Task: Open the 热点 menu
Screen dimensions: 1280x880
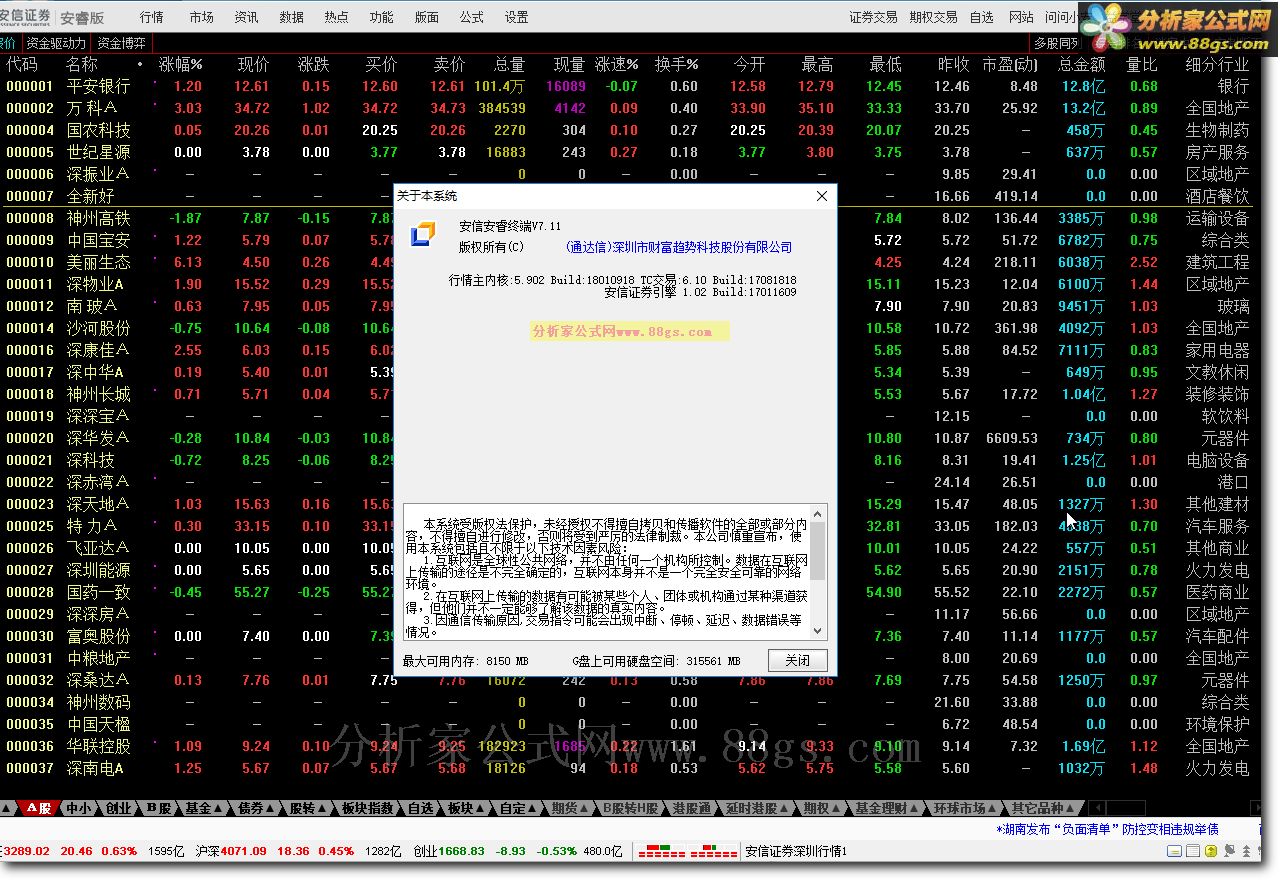Action: 337,17
